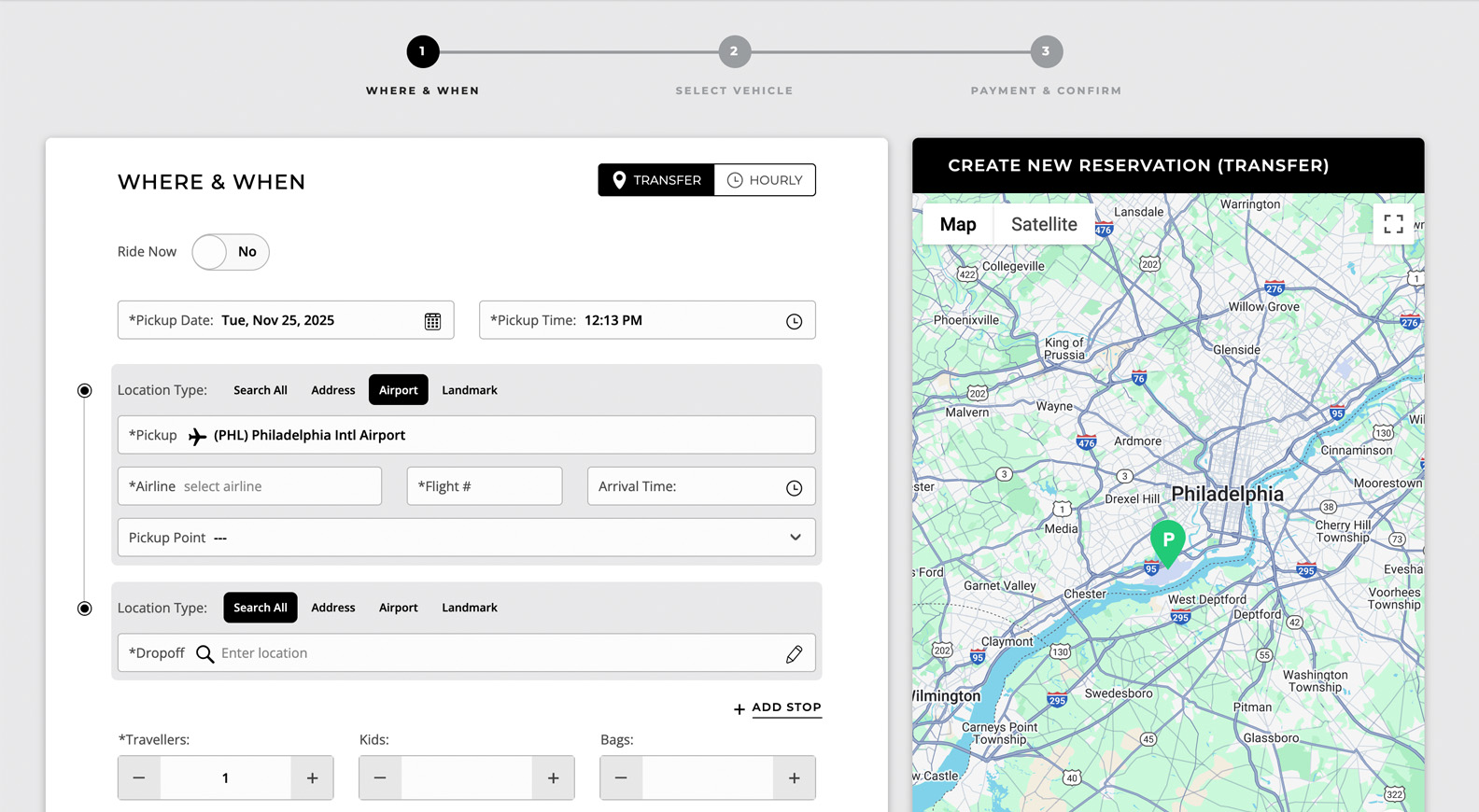Image resolution: width=1479 pixels, height=812 pixels.
Task: Click the Philadelphia label on map
Action: pos(1227,495)
